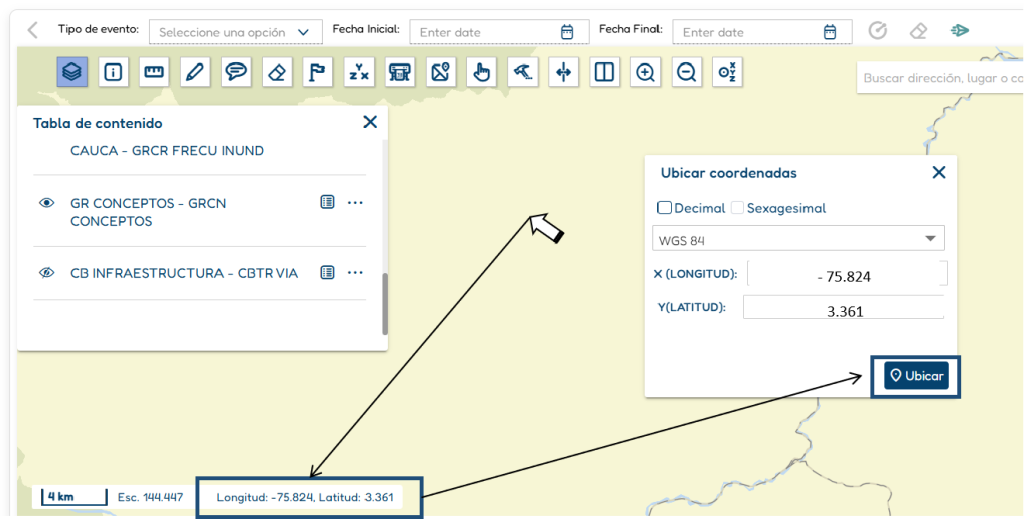Viewport: 1024px width, 519px height.
Task: Select CAUCA - GRCR FRECU INUND layer
Action: [167, 151]
